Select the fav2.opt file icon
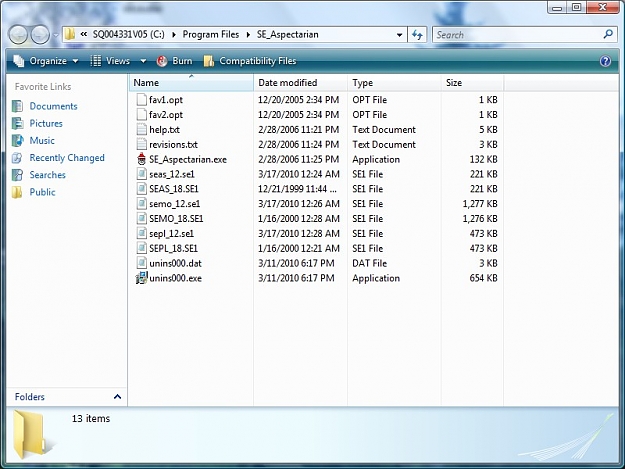Viewport: 625px width, 469px height. tap(142, 115)
